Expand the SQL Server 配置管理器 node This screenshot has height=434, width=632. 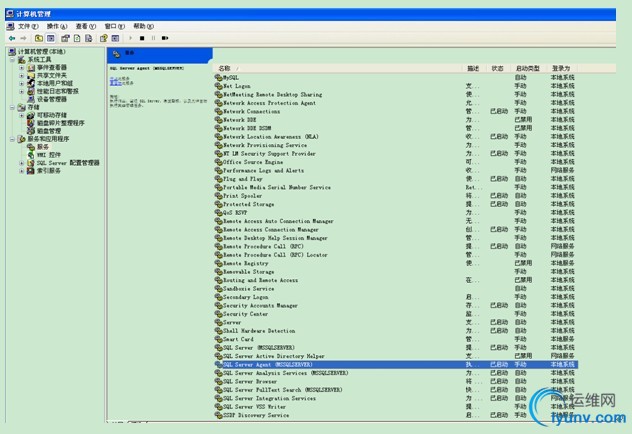[21, 163]
